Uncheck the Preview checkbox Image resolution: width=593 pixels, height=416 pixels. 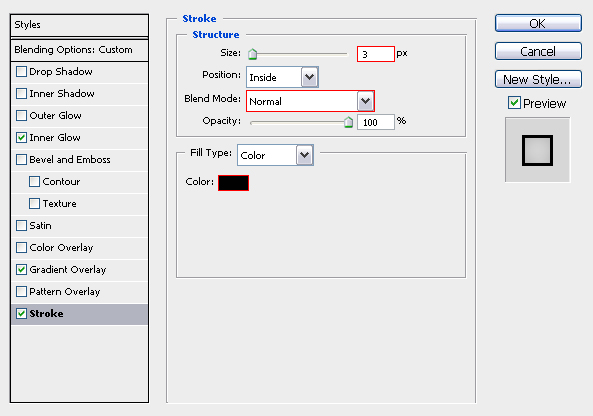514,102
